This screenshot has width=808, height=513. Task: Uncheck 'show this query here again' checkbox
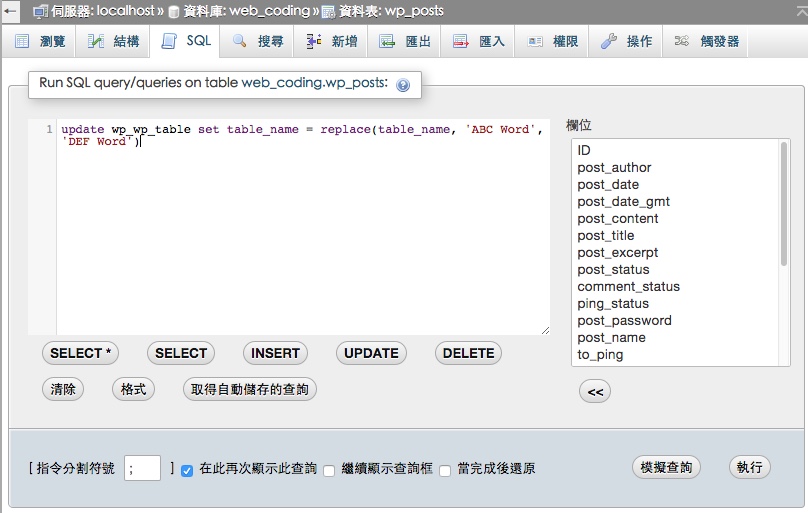[187, 469]
